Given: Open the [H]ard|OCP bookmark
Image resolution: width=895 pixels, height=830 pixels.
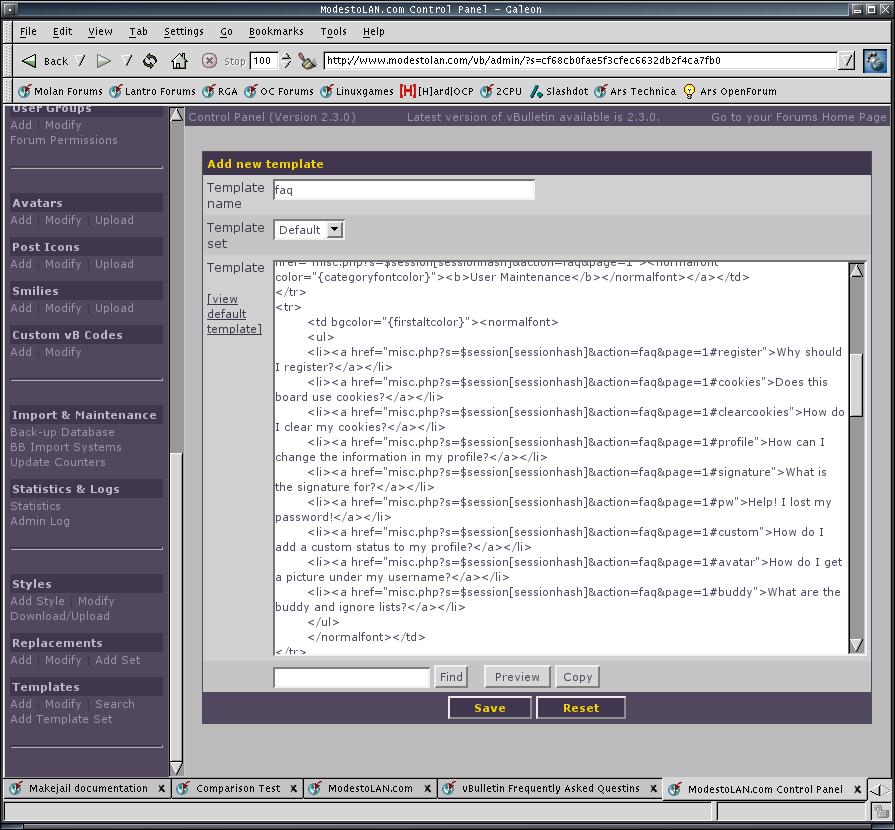Looking at the screenshot, I should [437, 91].
